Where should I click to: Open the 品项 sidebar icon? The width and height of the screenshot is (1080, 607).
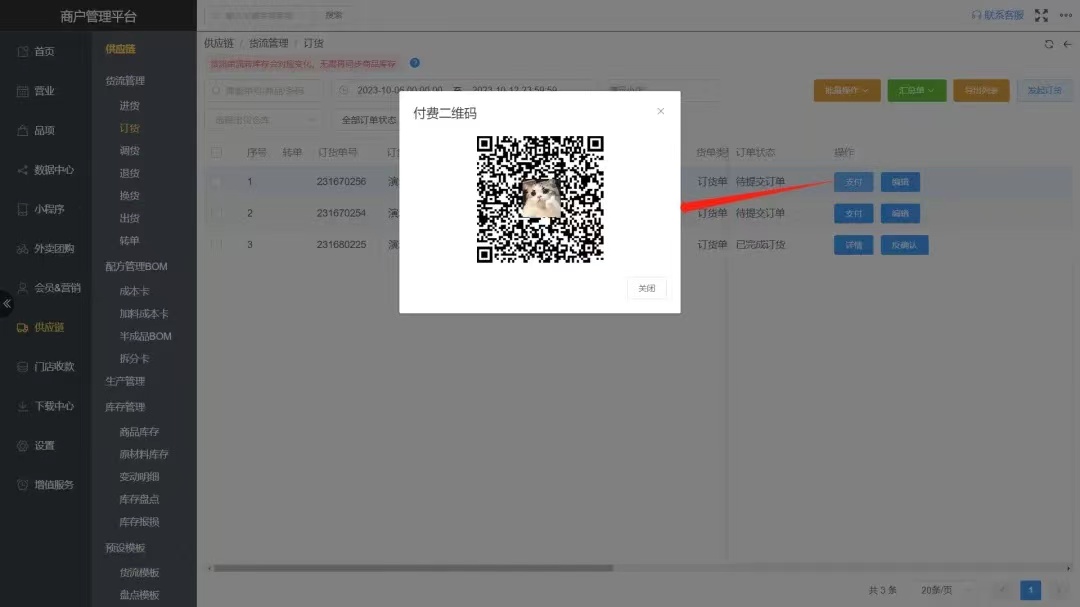23,130
